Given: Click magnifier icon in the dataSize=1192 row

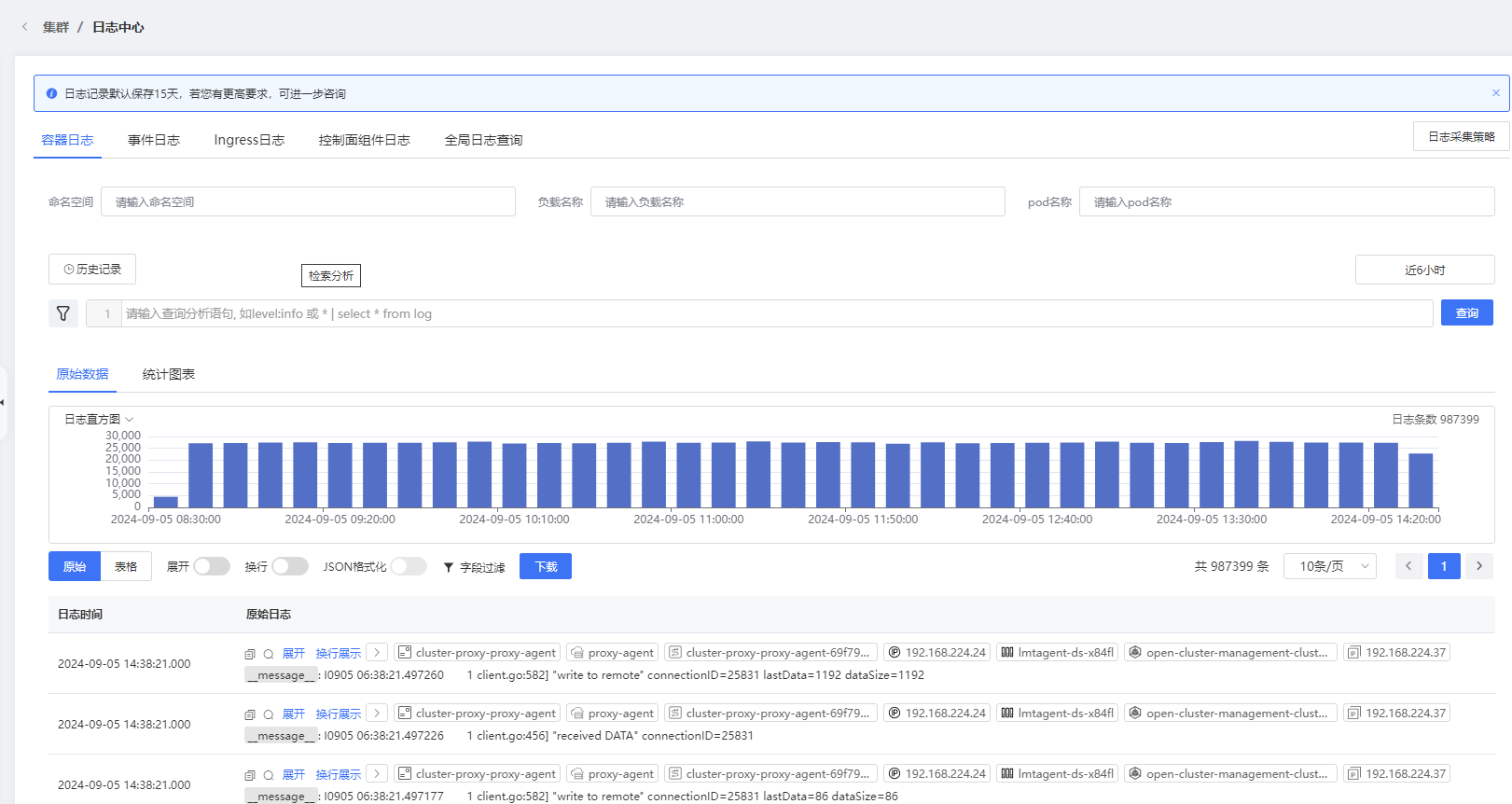Looking at the screenshot, I should pyautogui.click(x=268, y=654).
